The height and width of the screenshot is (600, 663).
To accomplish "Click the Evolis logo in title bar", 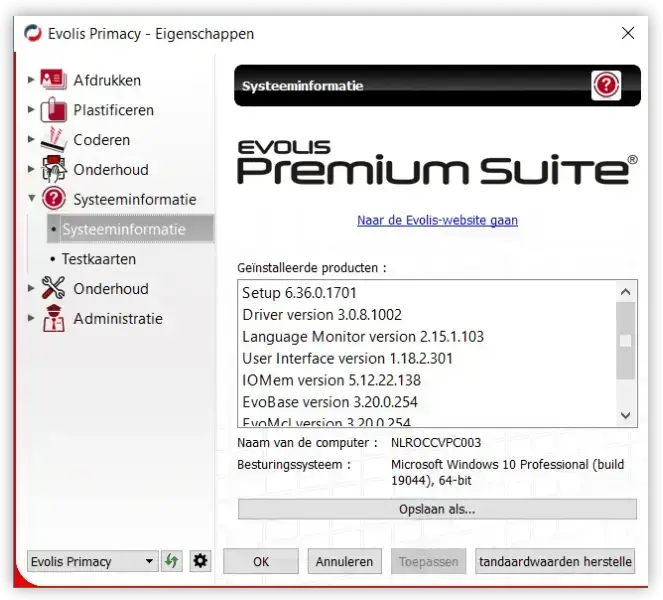I will point(33,33).
